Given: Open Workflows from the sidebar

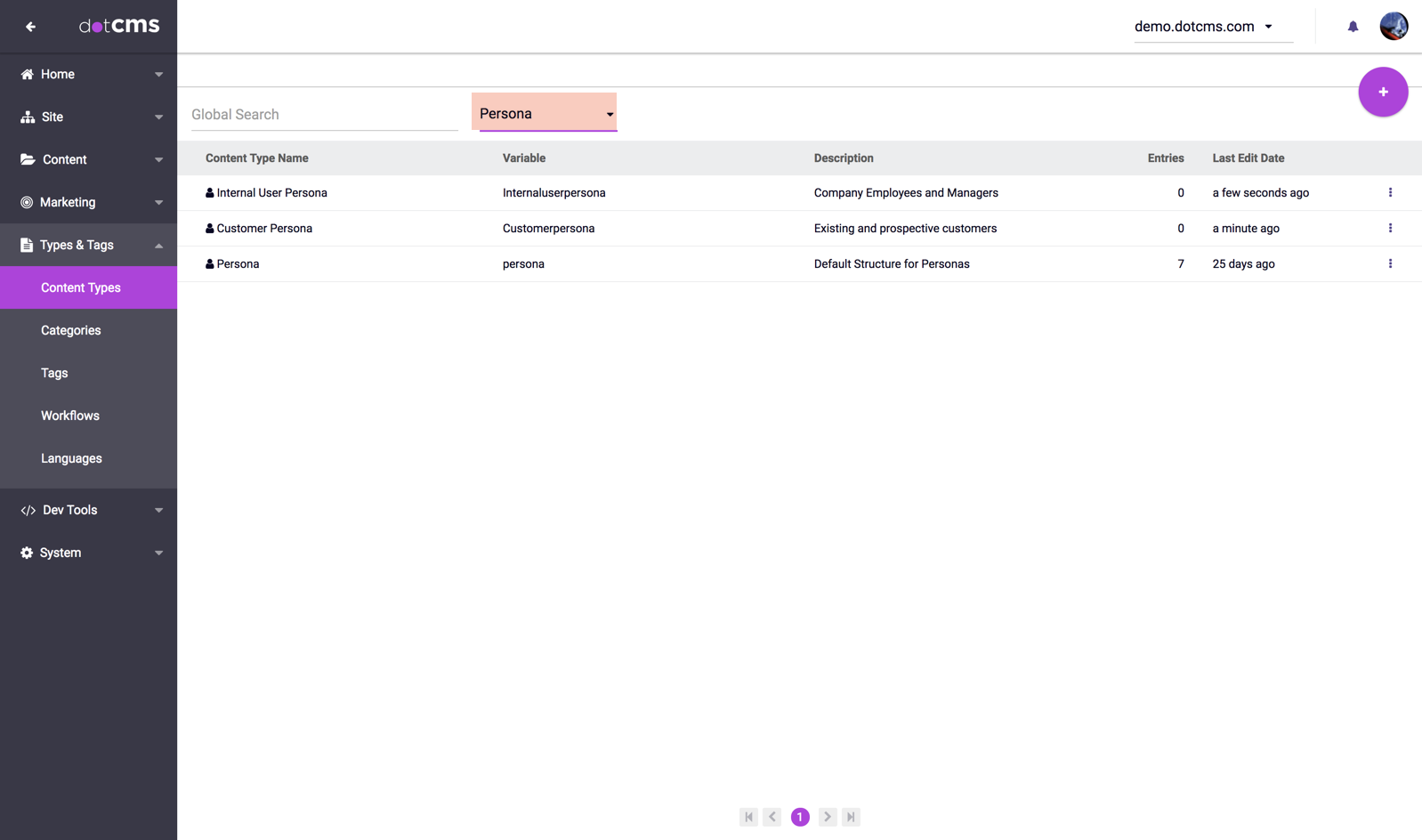Looking at the screenshot, I should (x=70, y=416).
